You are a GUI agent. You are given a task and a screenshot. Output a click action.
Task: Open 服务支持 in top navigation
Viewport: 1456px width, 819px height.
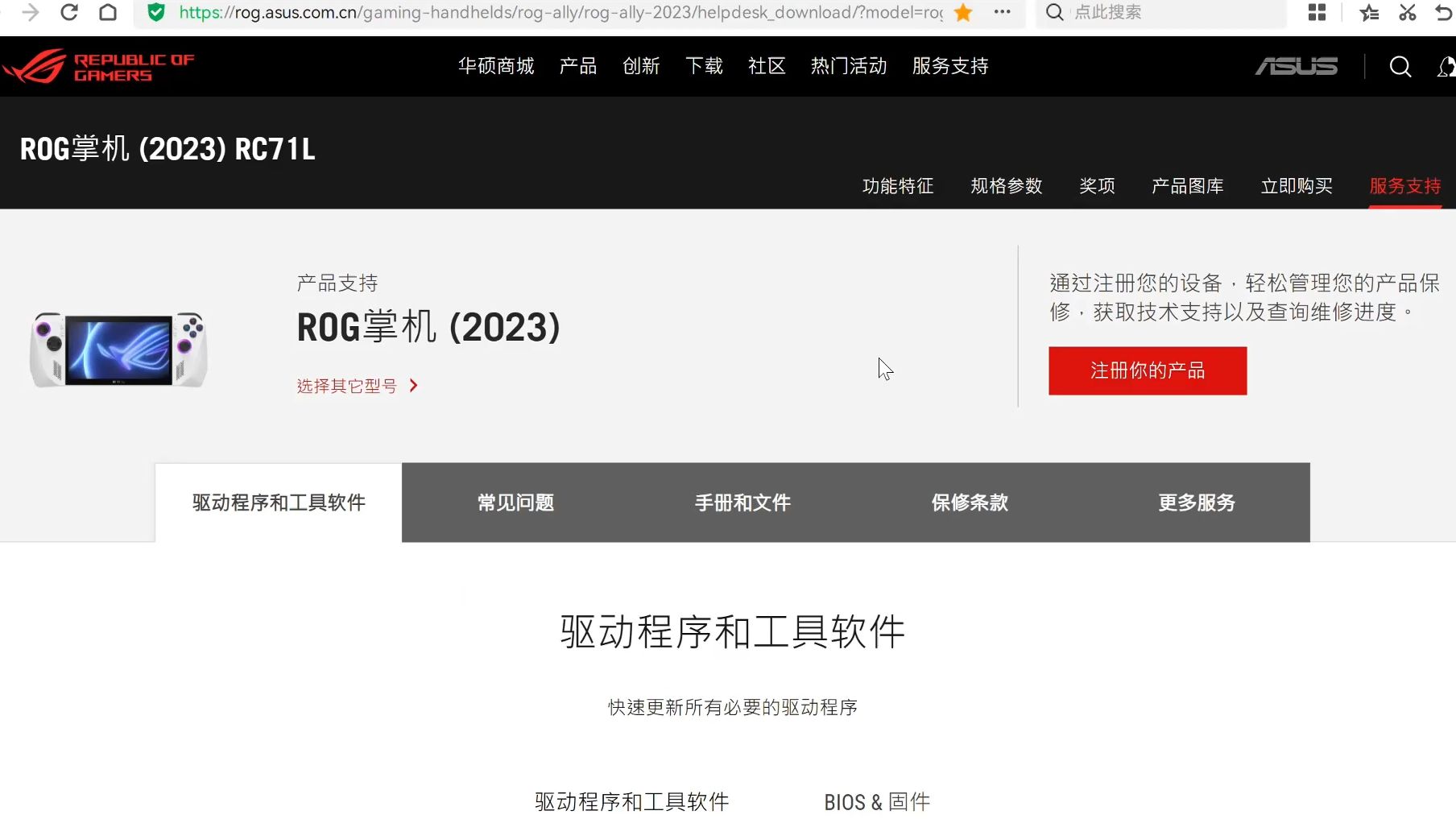pyautogui.click(x=950, y=66)
